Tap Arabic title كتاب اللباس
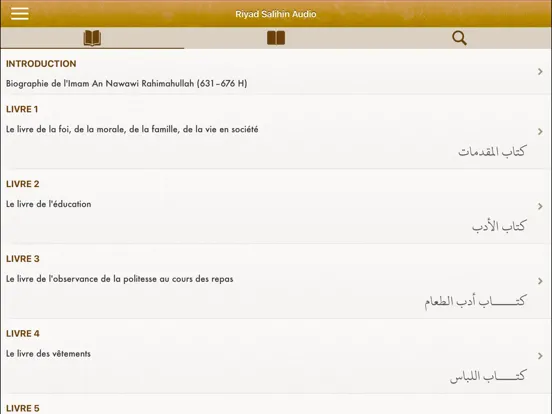 [x=488, y=376]
